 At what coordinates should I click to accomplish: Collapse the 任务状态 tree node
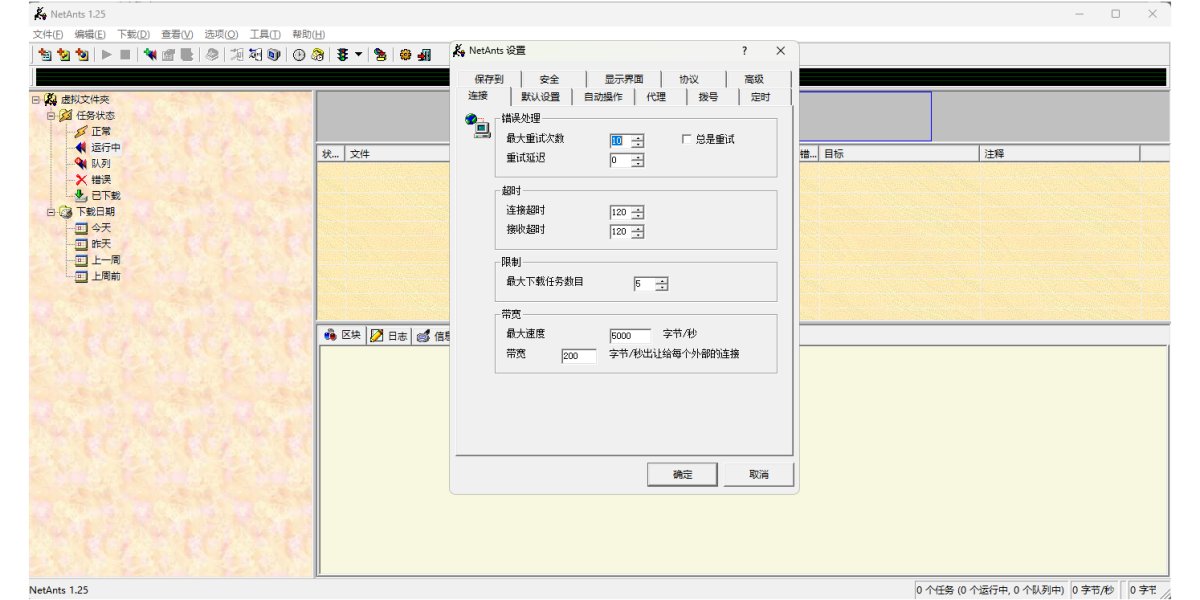pos(51,116)
